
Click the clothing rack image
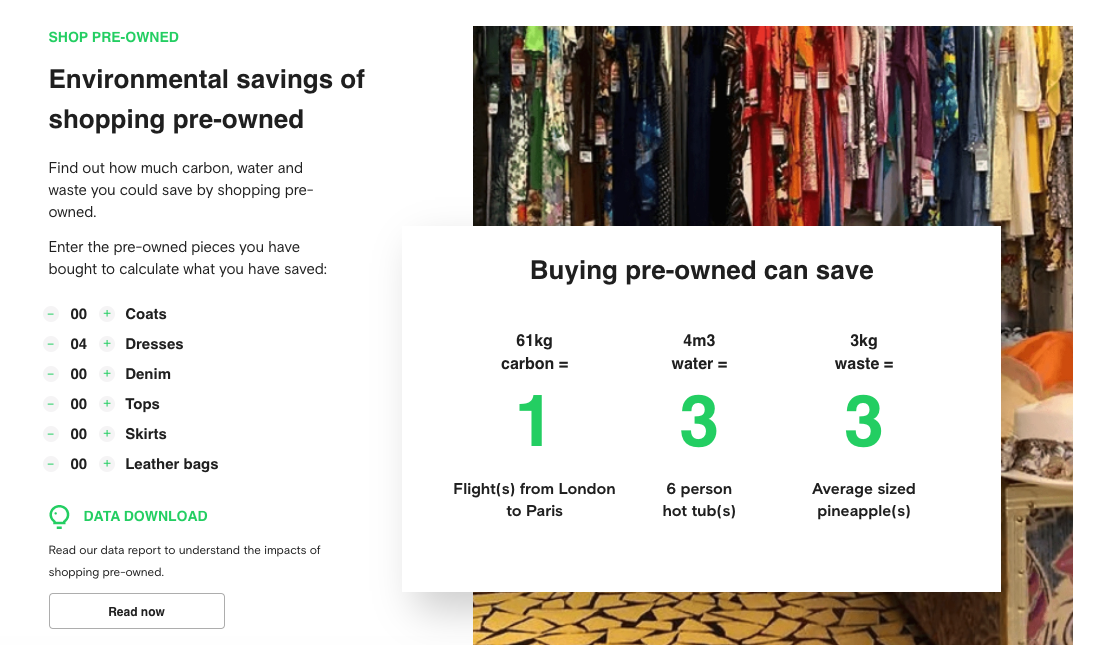770,120
